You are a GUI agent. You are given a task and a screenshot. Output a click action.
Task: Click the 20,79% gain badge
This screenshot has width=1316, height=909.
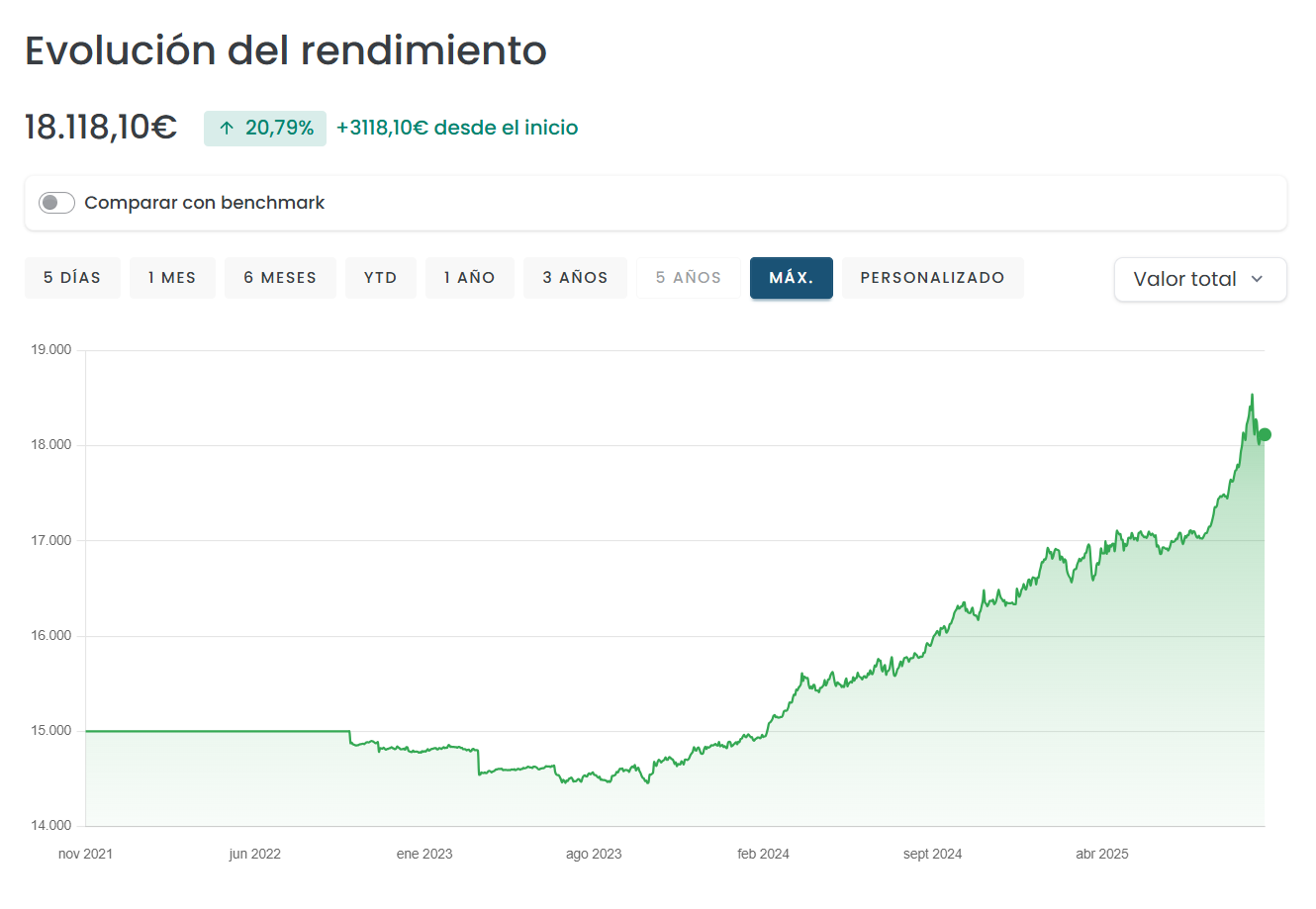tap(265, 129)
